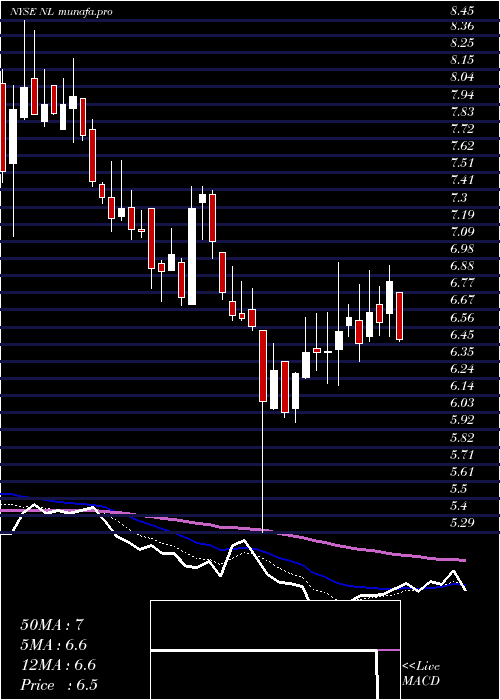
Task: Click the 8.45 price axis label
Action: (x=462, y=12)
